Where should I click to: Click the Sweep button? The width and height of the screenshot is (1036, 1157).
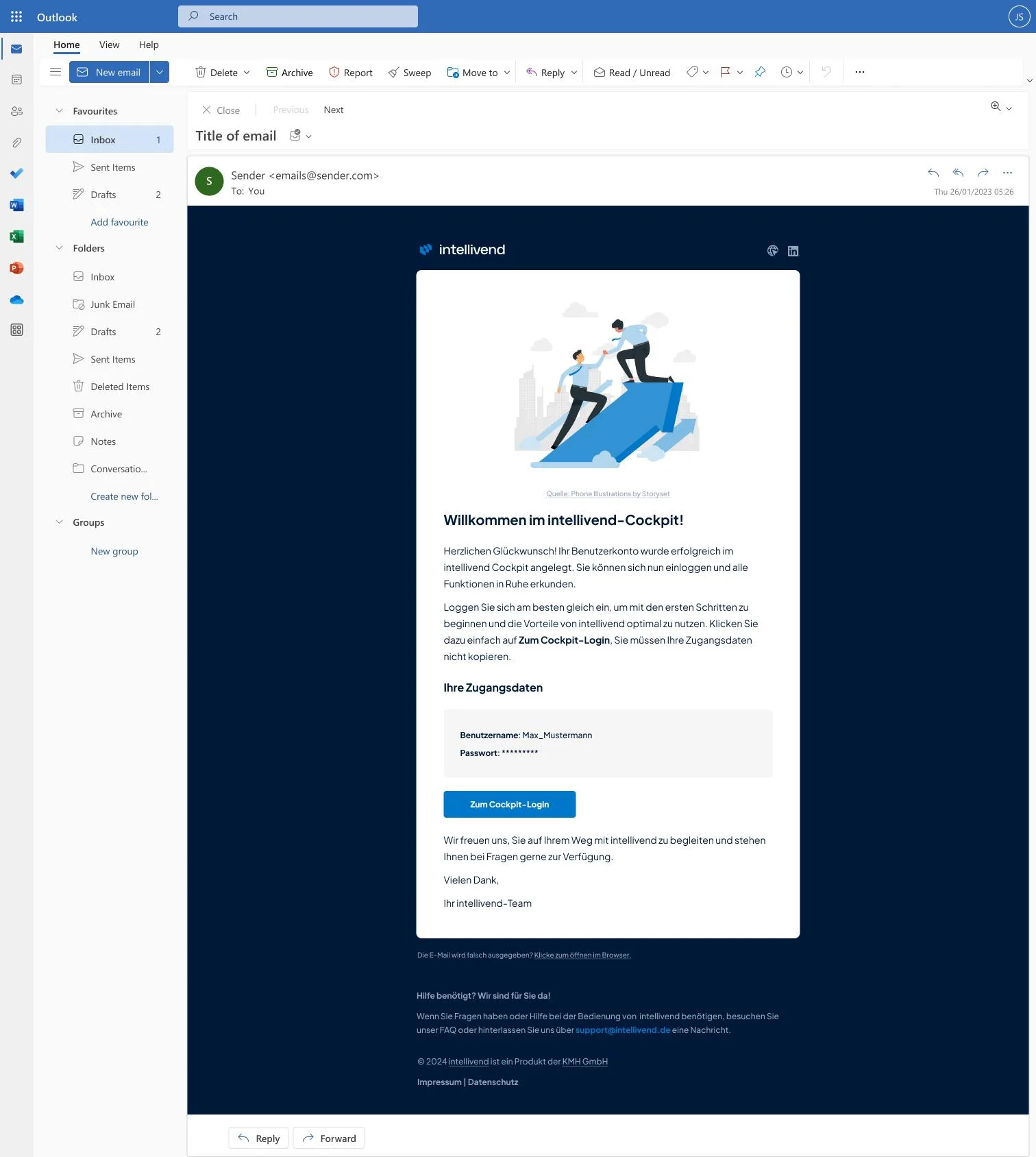tap(410, 72)
